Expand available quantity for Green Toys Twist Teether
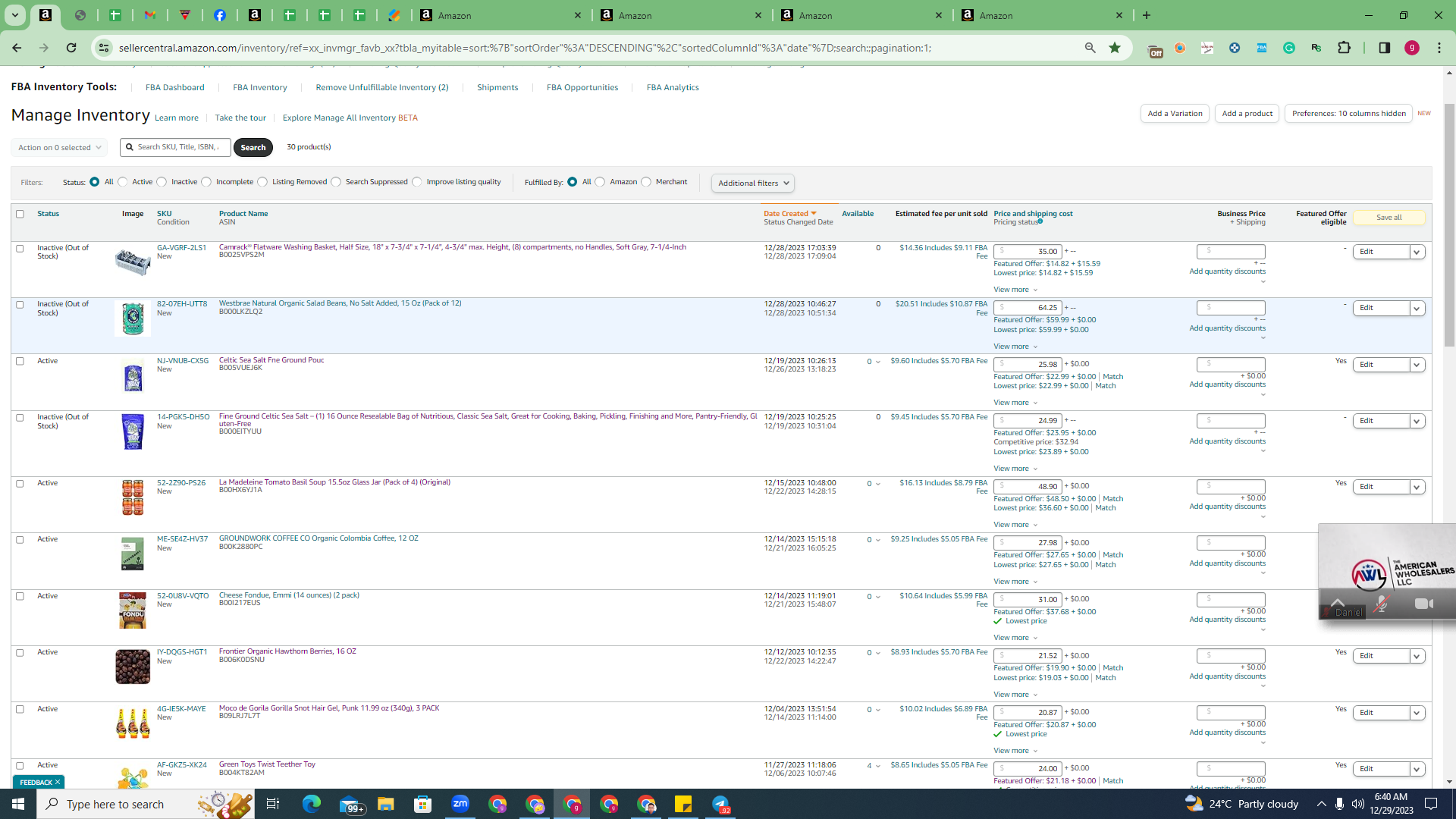Viewport: 1456px width, 819px height. [x=878, y=766]
